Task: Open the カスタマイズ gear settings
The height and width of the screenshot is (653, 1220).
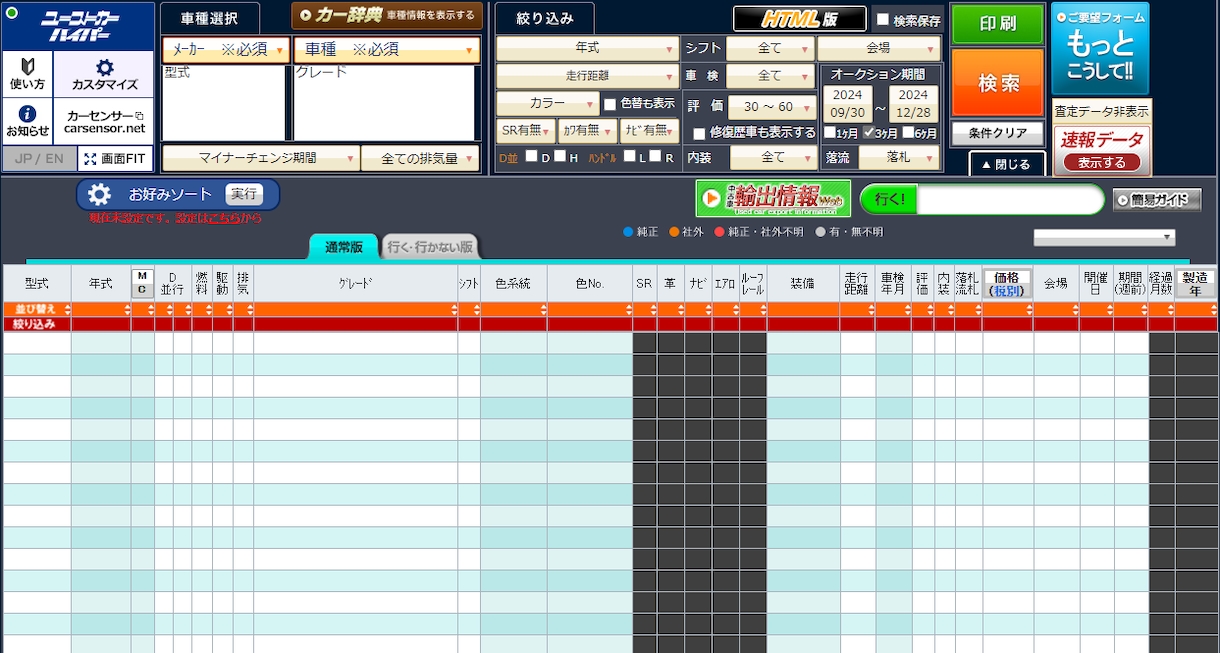Action: 104,74
